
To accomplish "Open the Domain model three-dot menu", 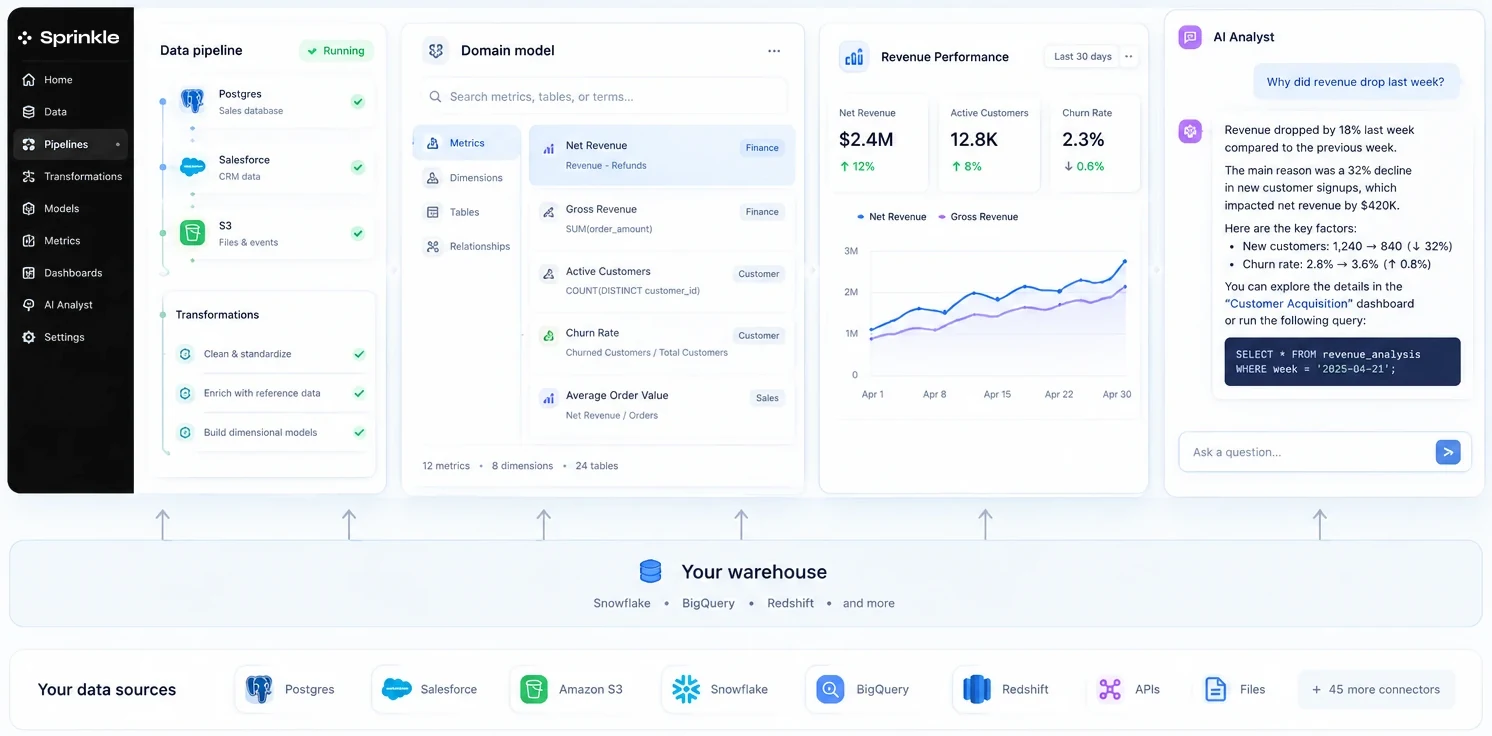I will coord(774,51).
